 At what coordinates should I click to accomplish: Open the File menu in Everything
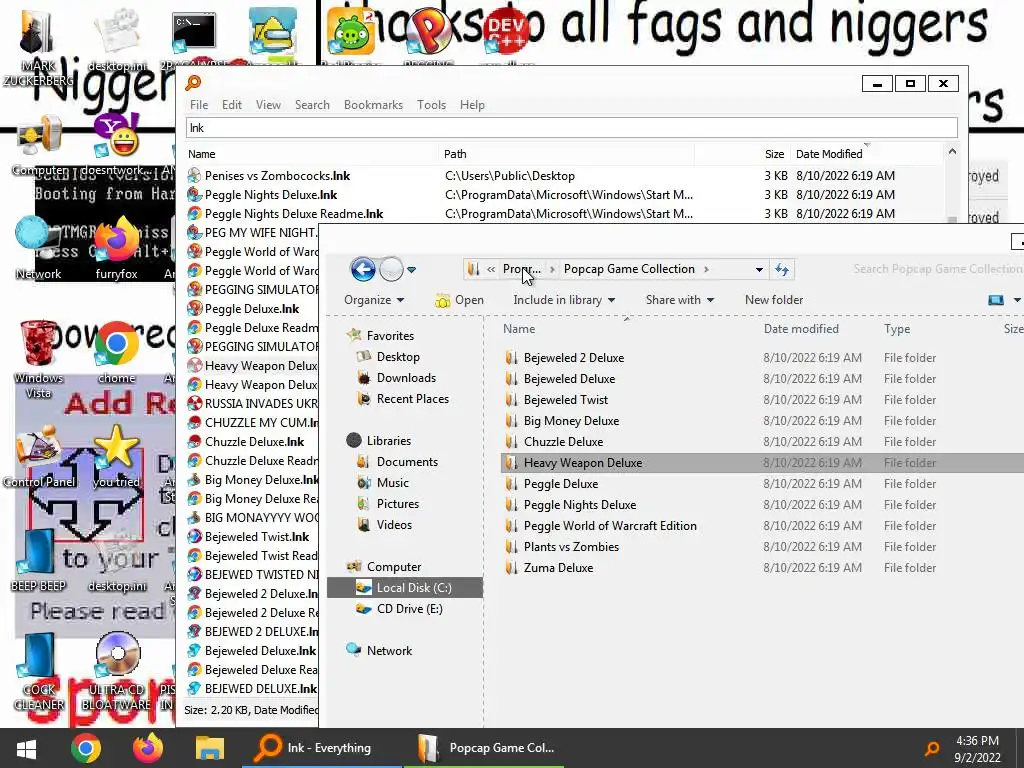point(199,104)
